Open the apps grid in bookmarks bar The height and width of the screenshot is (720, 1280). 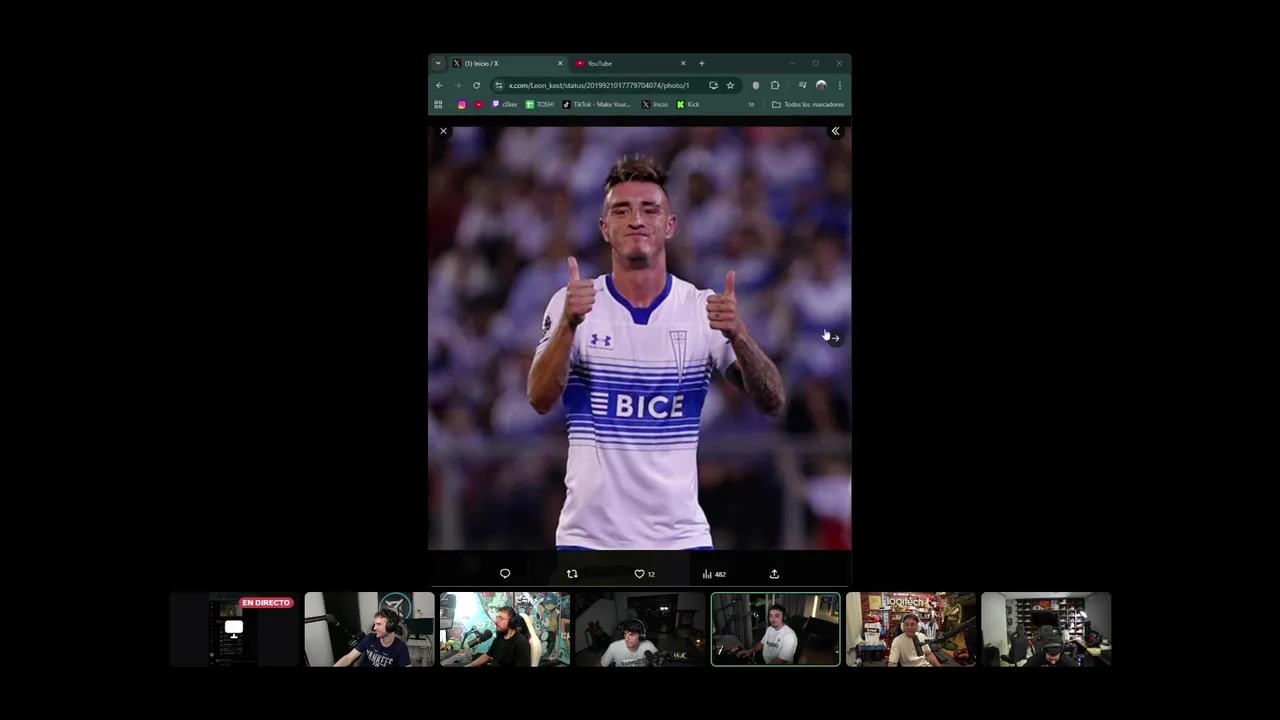pos(438,104)
